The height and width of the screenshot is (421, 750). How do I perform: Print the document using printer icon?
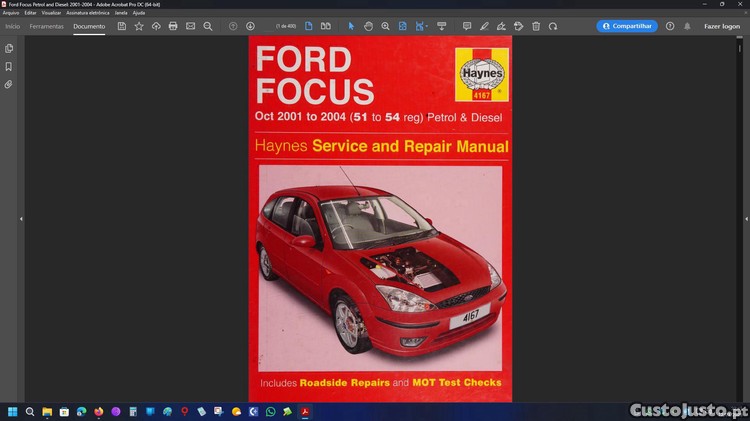point(173,26)
